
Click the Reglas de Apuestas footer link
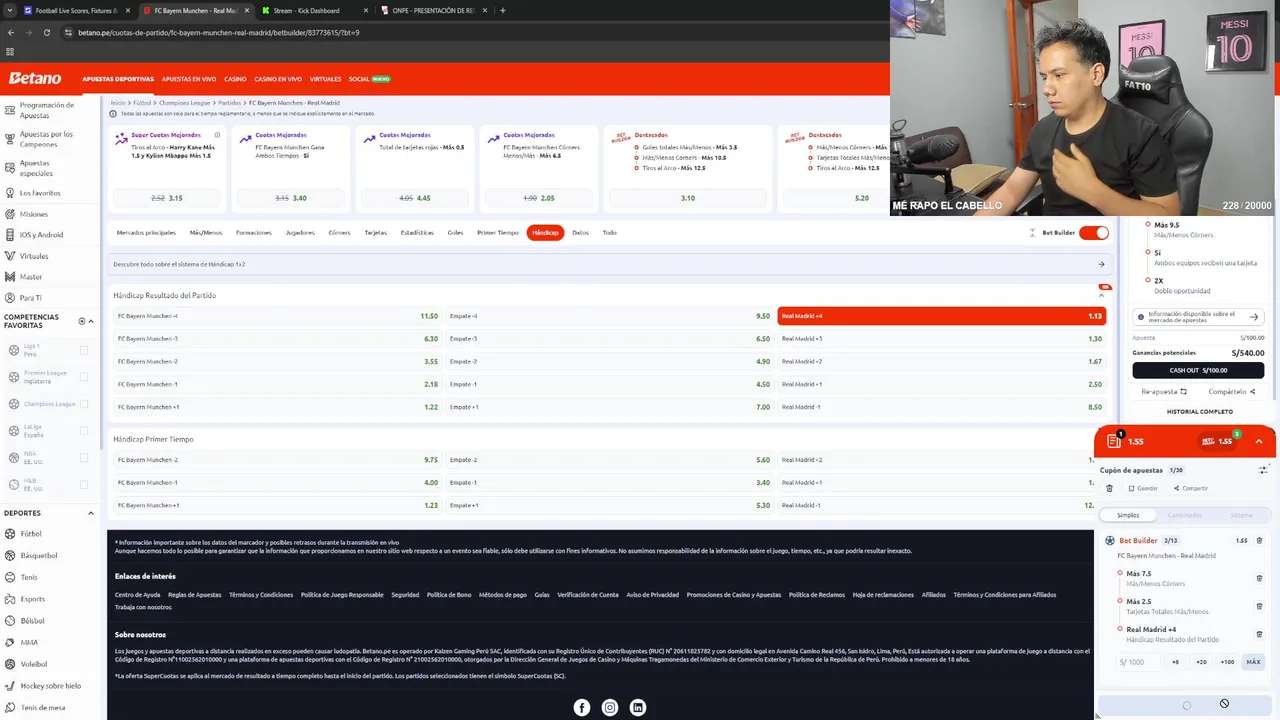click(x=194, y=595)
